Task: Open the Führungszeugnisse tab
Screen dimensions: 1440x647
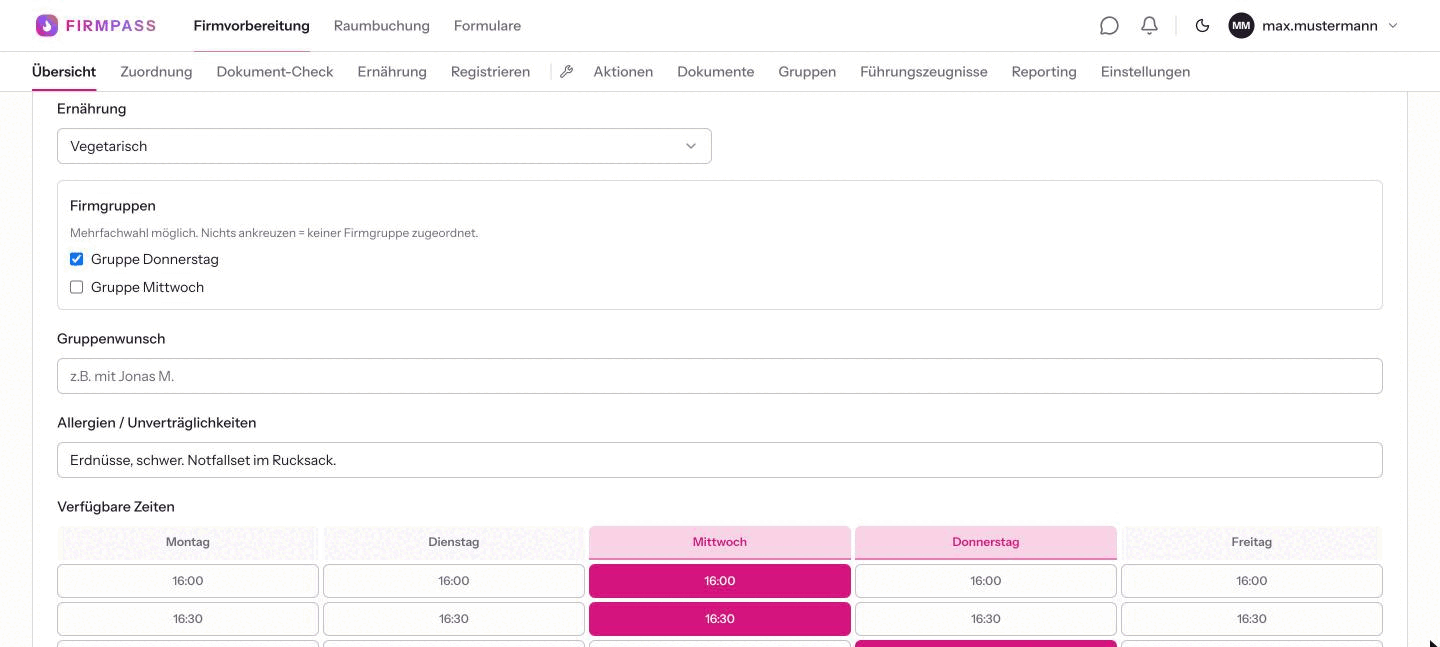Action: point(924,72)
